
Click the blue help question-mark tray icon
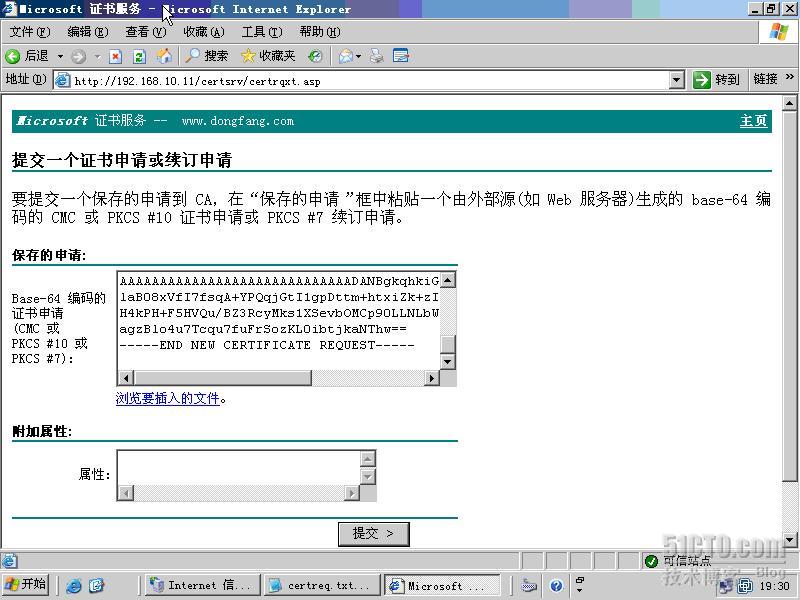556,586
